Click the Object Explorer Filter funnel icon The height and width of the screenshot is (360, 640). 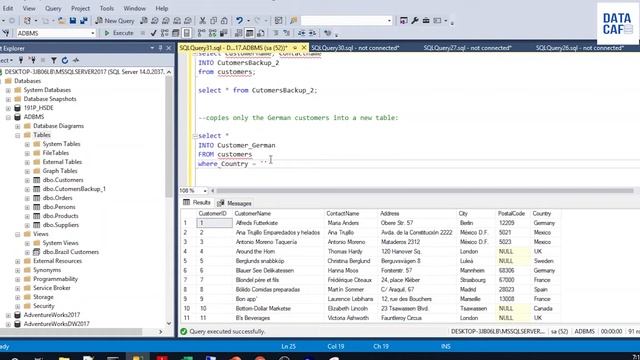(x=54, y=60)
